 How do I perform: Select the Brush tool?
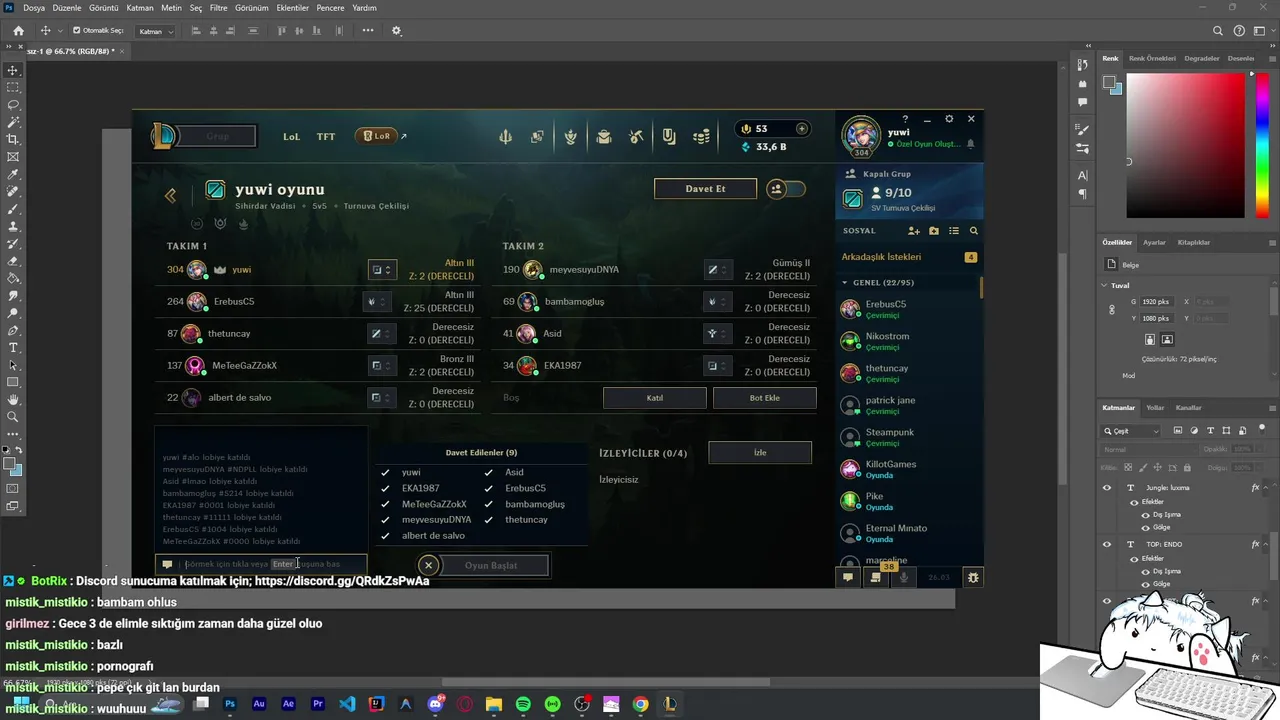(13, 209)
